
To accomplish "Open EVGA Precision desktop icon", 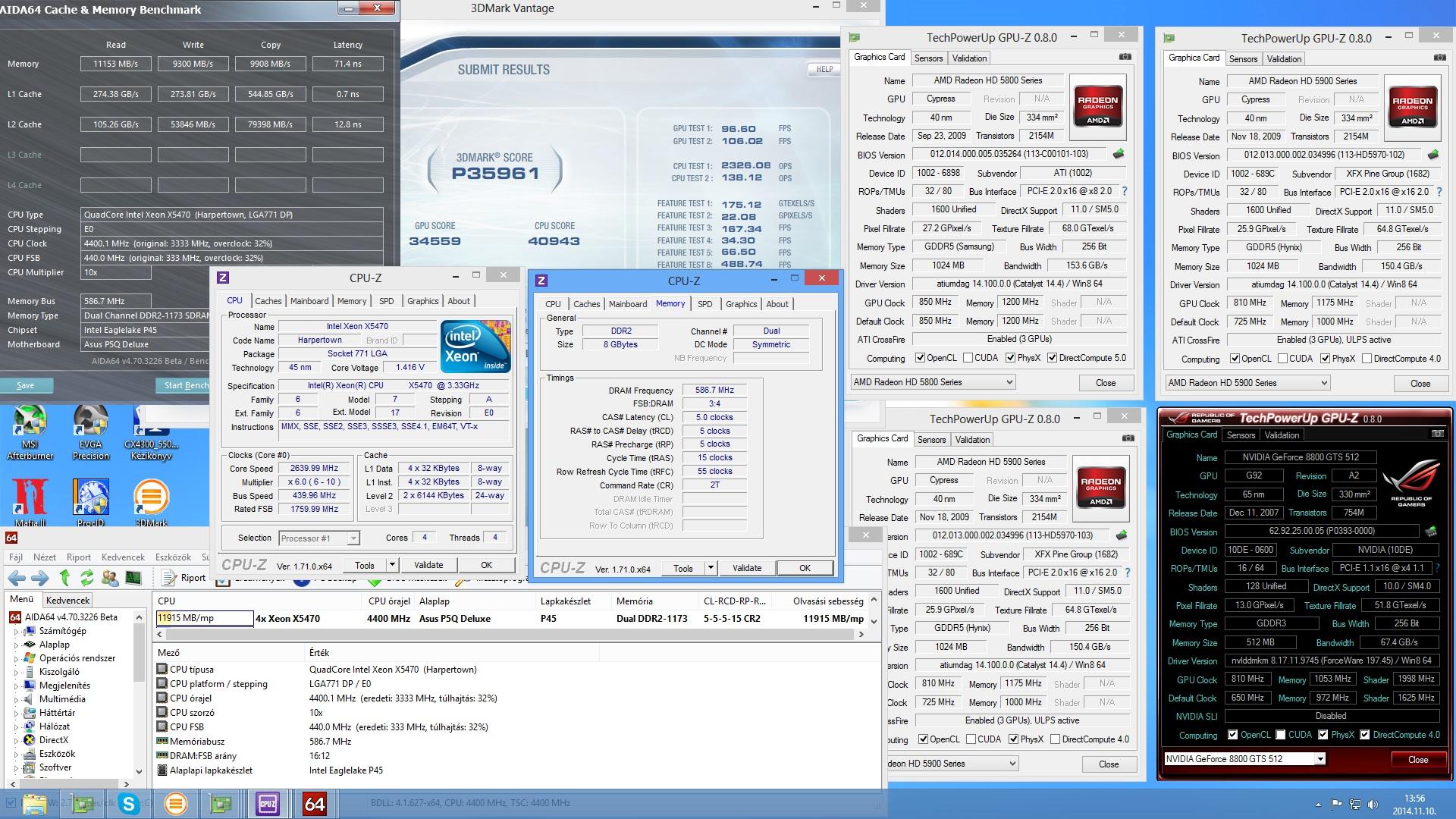I will click(x=90, y=432).
